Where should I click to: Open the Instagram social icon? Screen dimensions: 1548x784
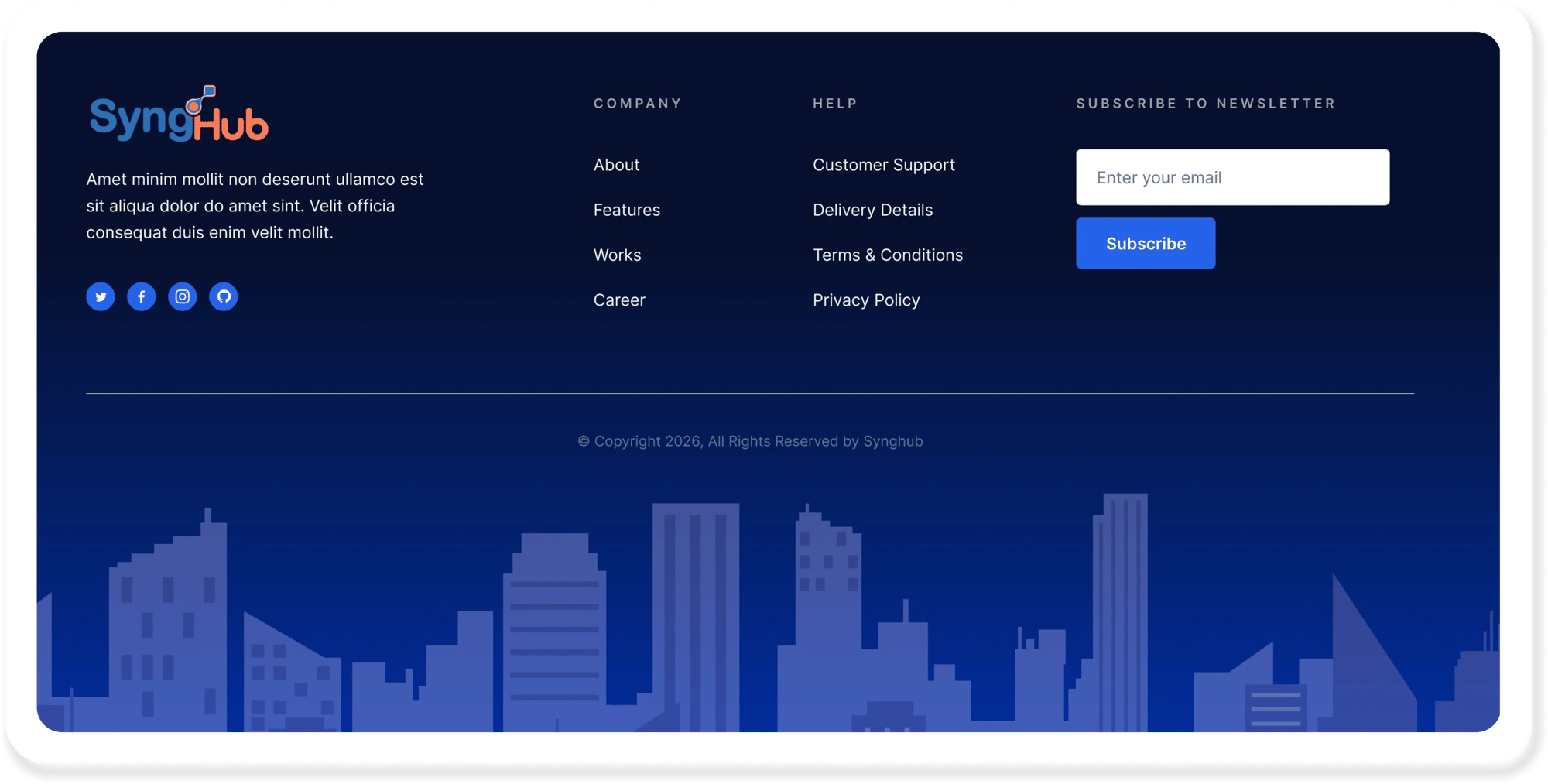[183, 296]
